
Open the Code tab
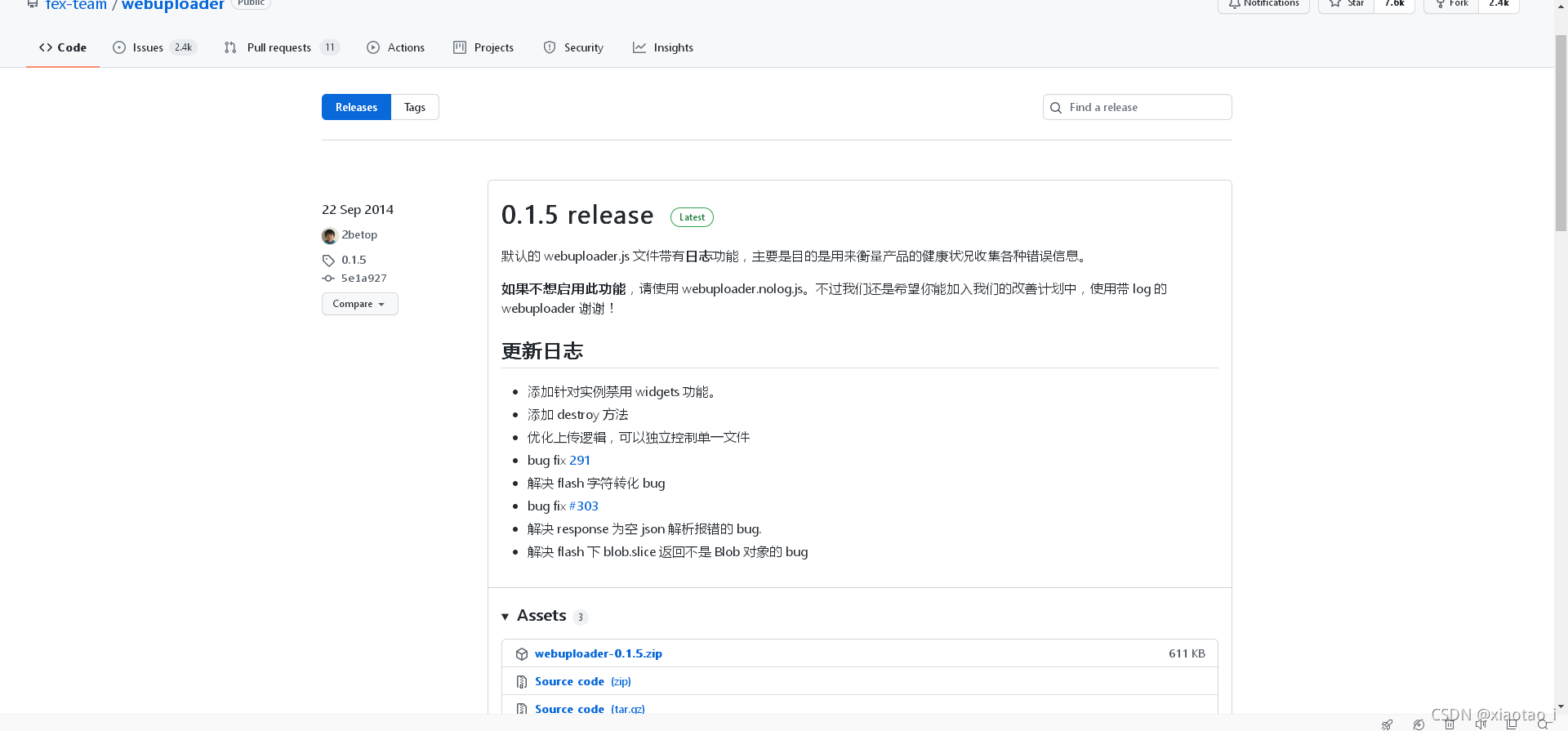point(63,47)
